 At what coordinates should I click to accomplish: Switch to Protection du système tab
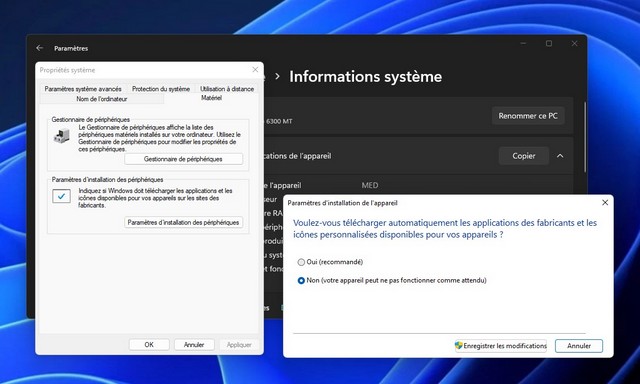(161, 89)
